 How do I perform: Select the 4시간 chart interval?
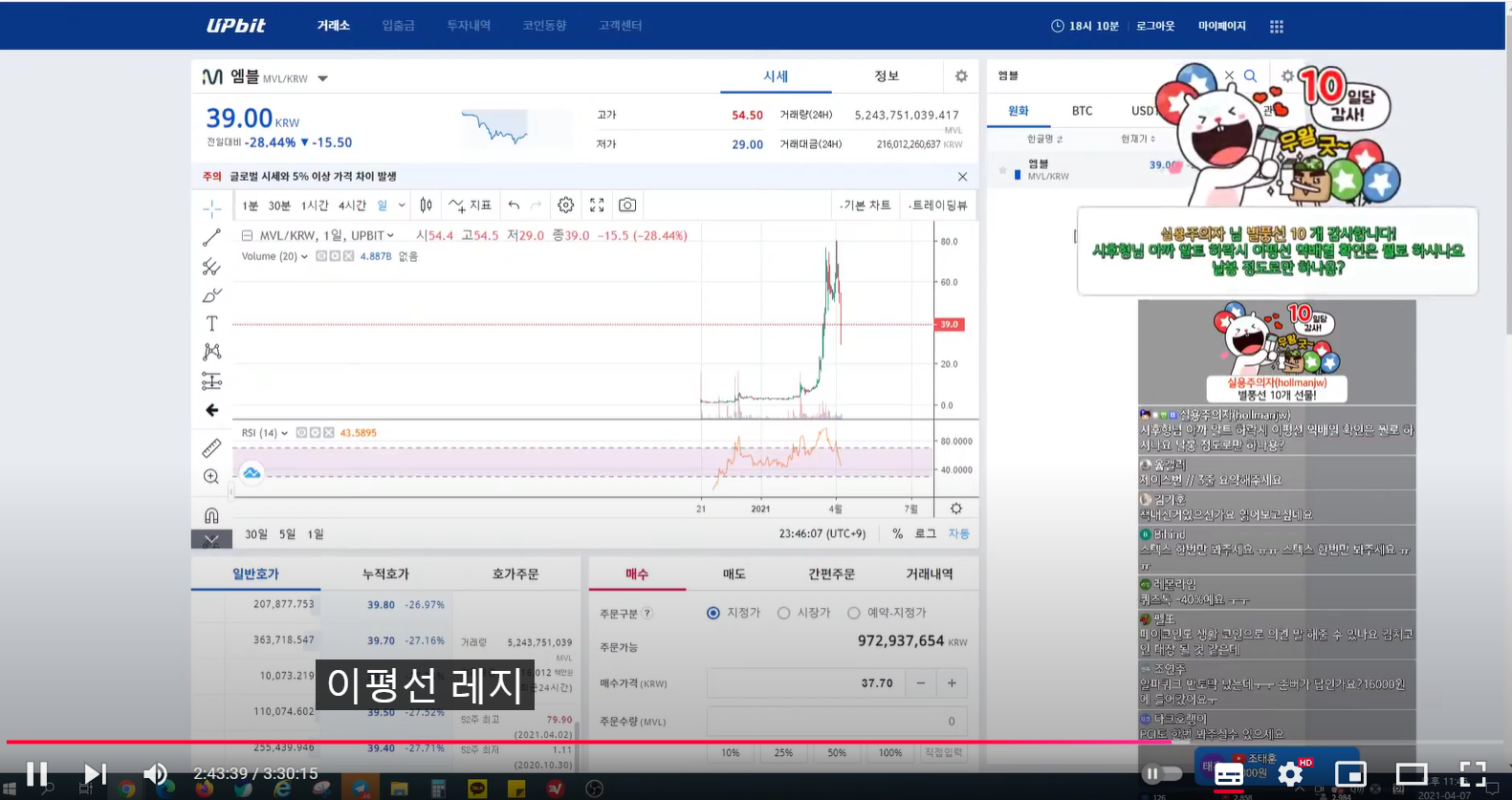tap(352, 205)
